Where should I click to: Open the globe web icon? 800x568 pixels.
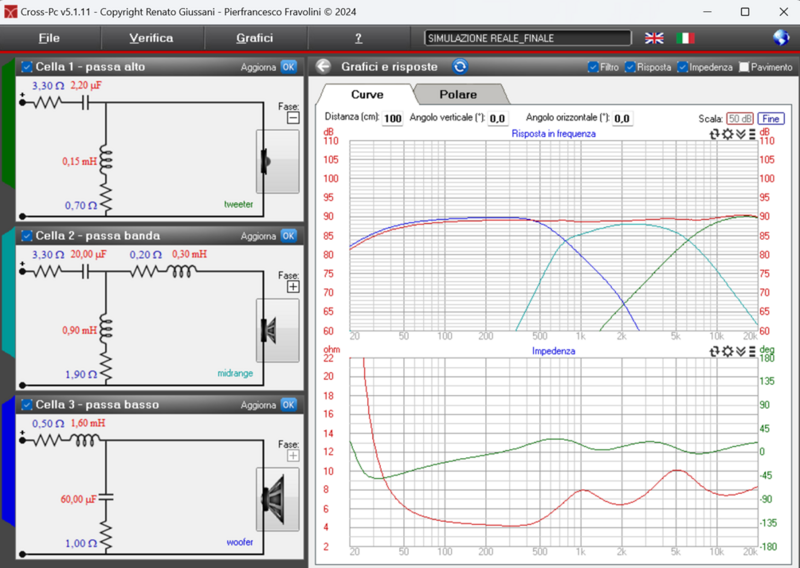(782, 38)
